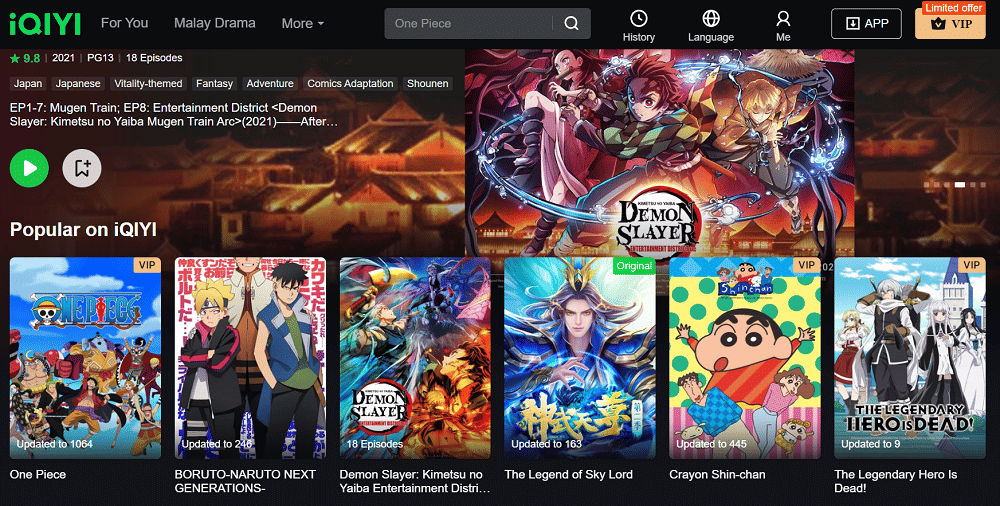Select the Comics Adaptation tag
This screenshot has height=506, width=1000.
(350, 84)
